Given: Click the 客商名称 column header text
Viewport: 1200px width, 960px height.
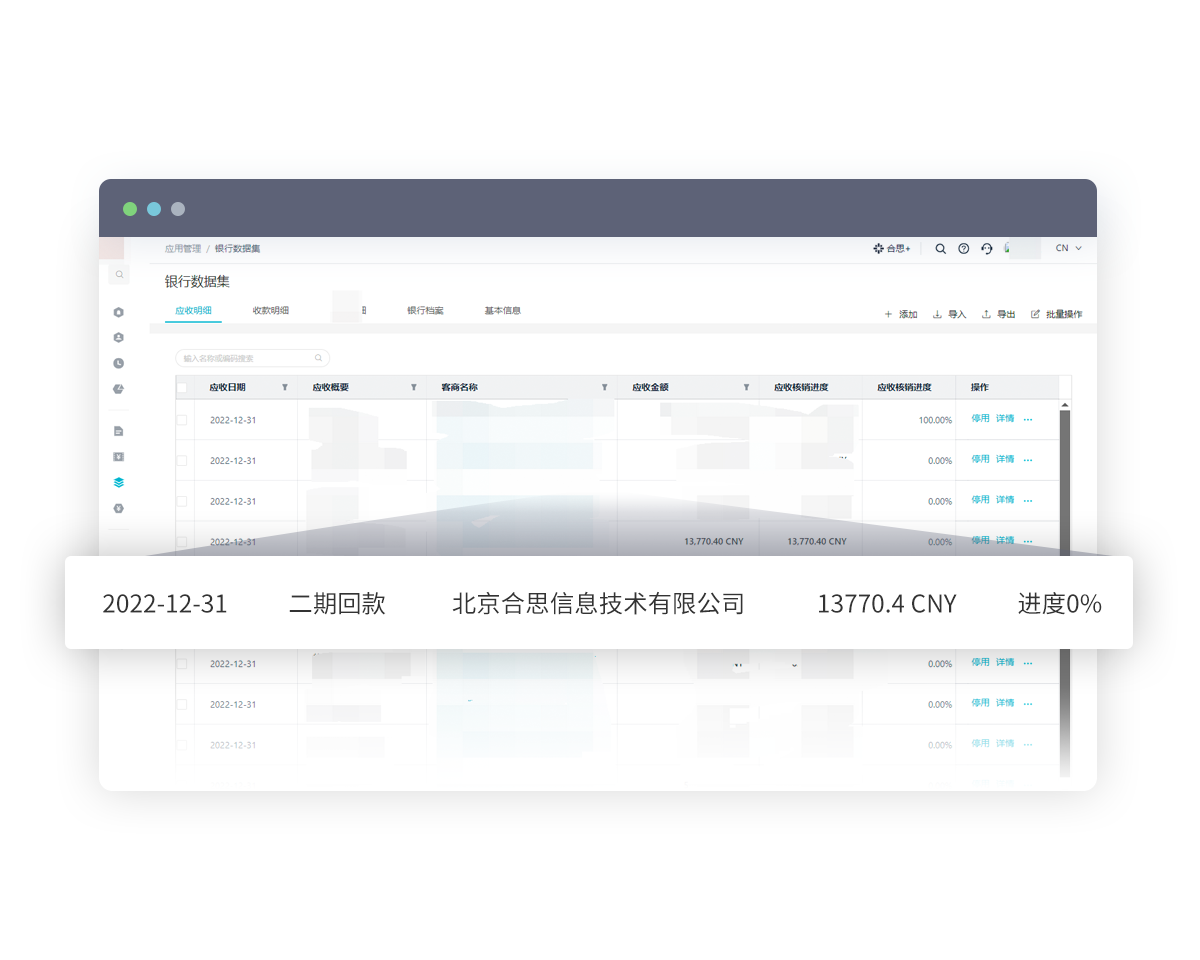Looking at the screenshot, I should click(x=459, y=387).
